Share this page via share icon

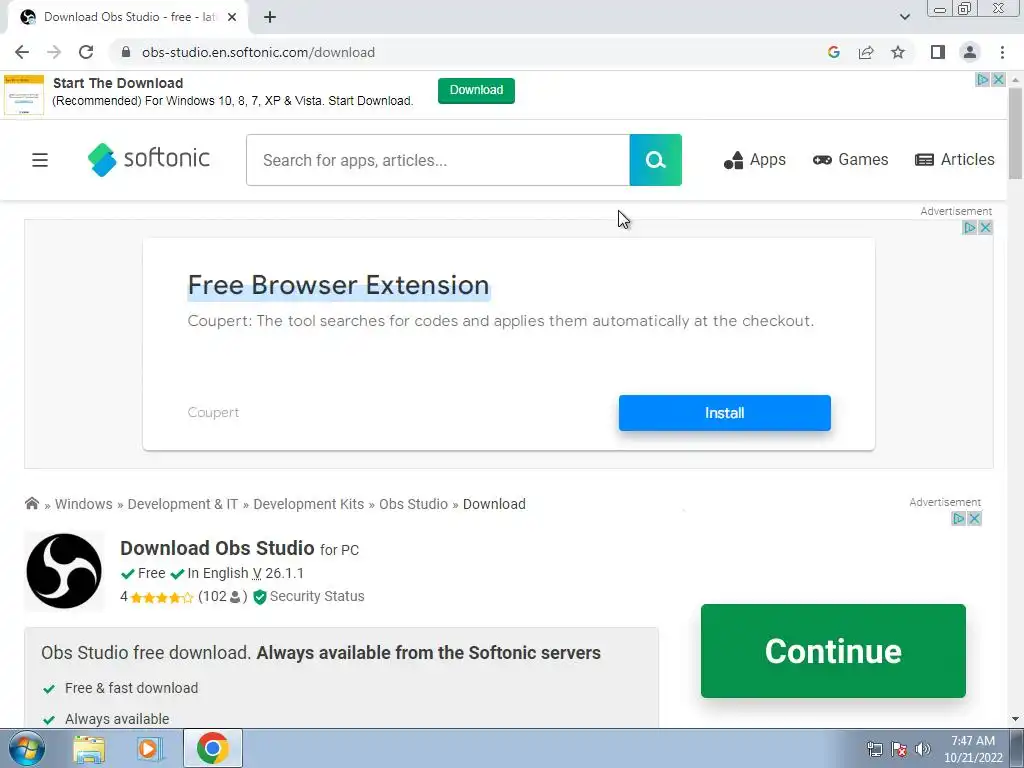pyautogui.click(x=866, y=52)
